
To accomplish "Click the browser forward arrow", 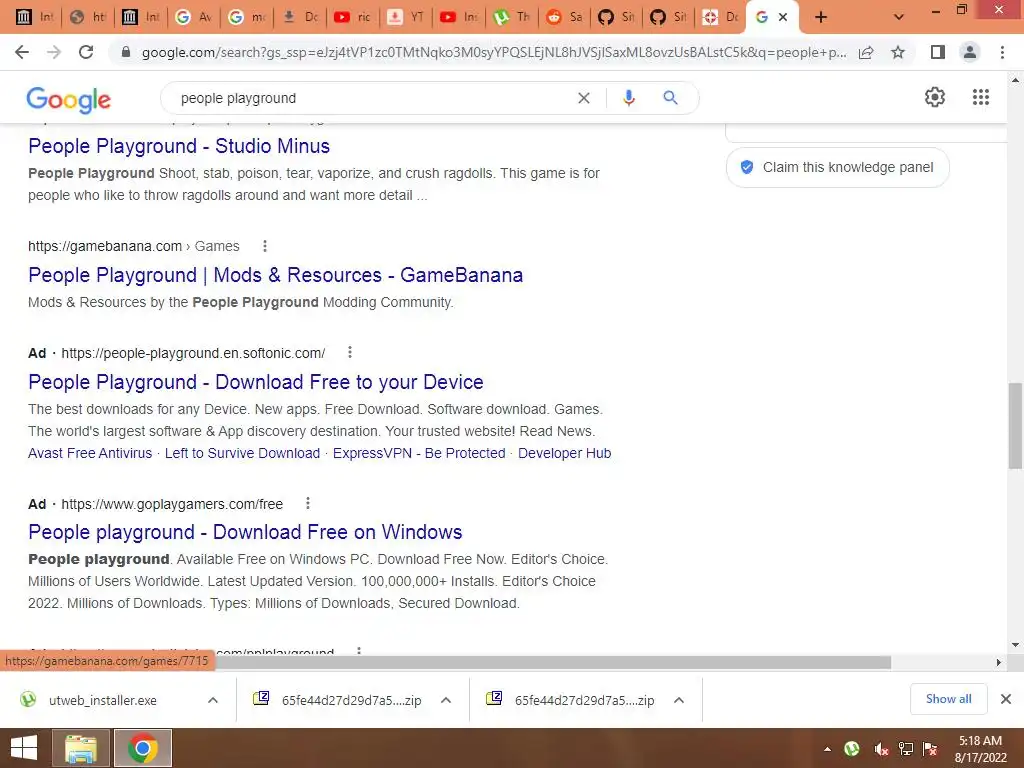I will click(x=54, y=52).
